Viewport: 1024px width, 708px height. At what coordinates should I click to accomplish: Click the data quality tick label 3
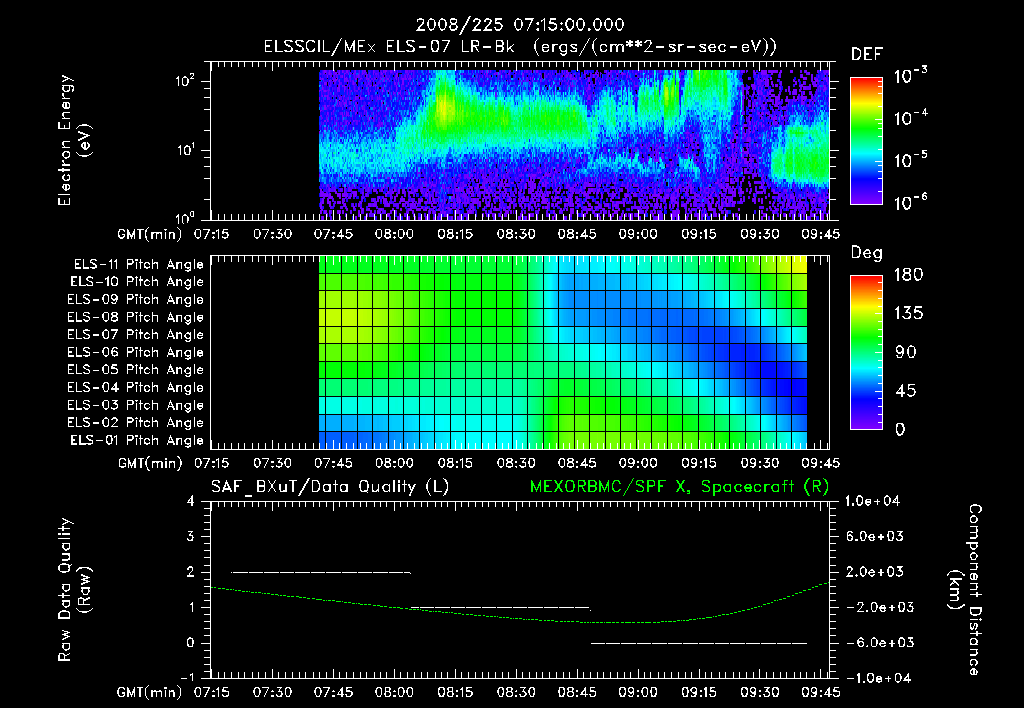[191, 536]
